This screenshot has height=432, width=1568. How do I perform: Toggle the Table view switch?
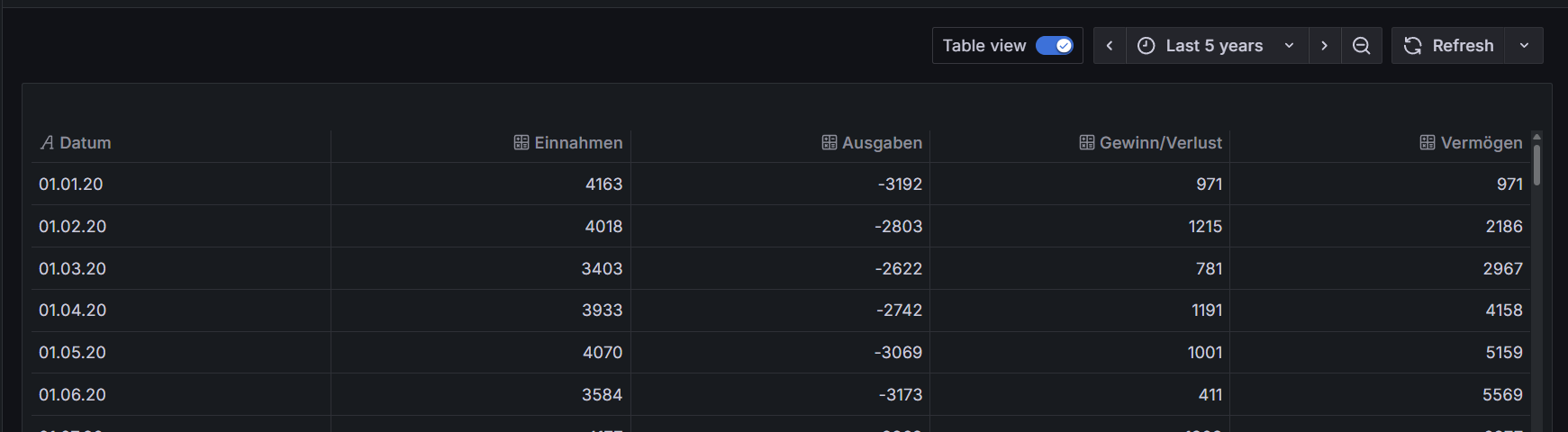(1054, 46)
